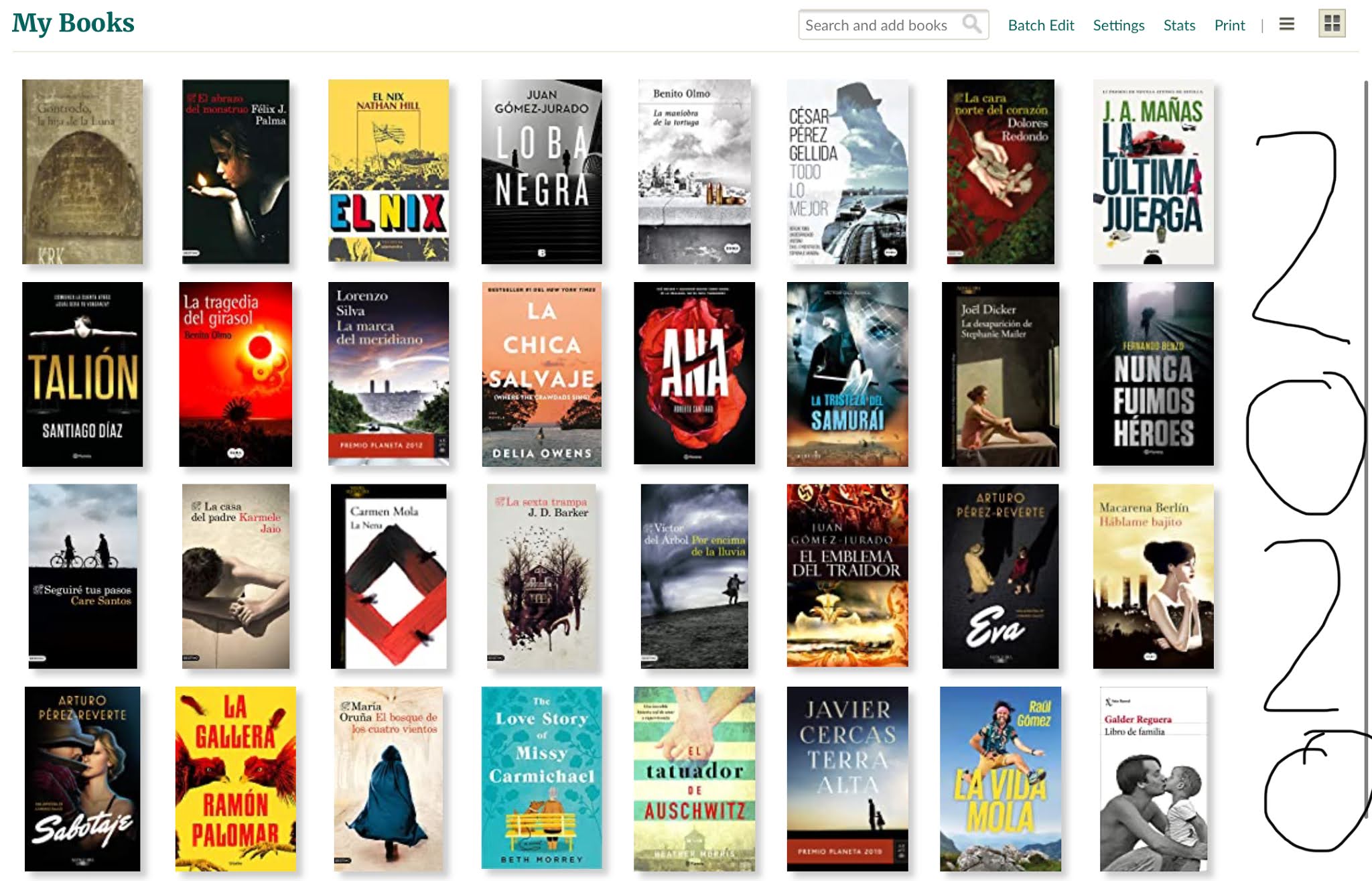Open Batch Edit
The height and width of the screenshot is (881, 1372).
pos(1040,25)
